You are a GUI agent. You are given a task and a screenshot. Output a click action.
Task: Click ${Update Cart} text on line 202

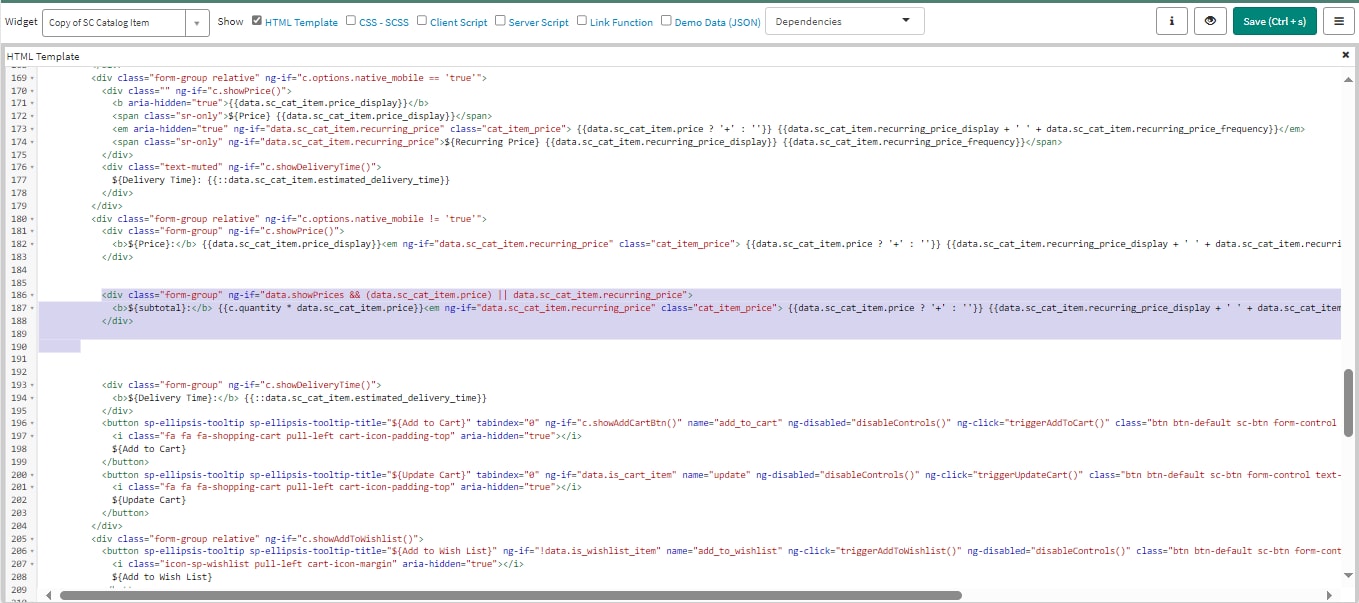click(149, 500)
